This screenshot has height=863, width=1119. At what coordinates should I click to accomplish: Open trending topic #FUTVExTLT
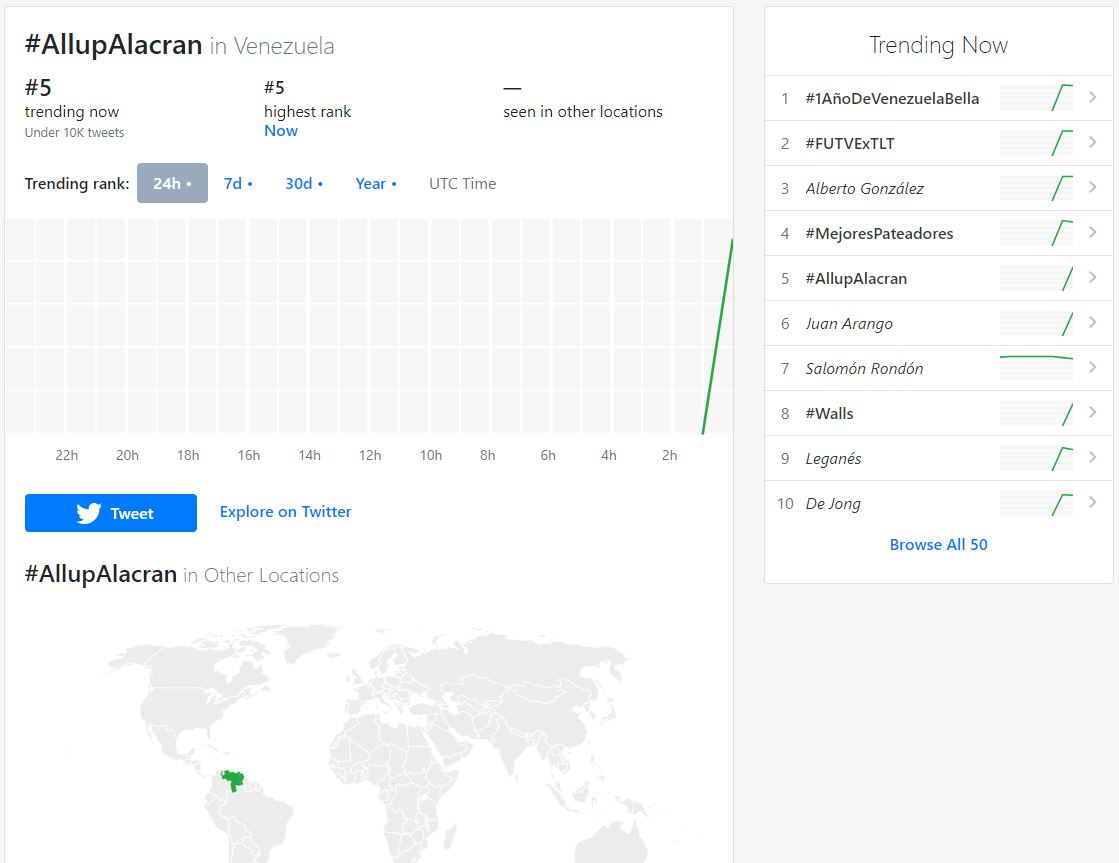(850, 143)
